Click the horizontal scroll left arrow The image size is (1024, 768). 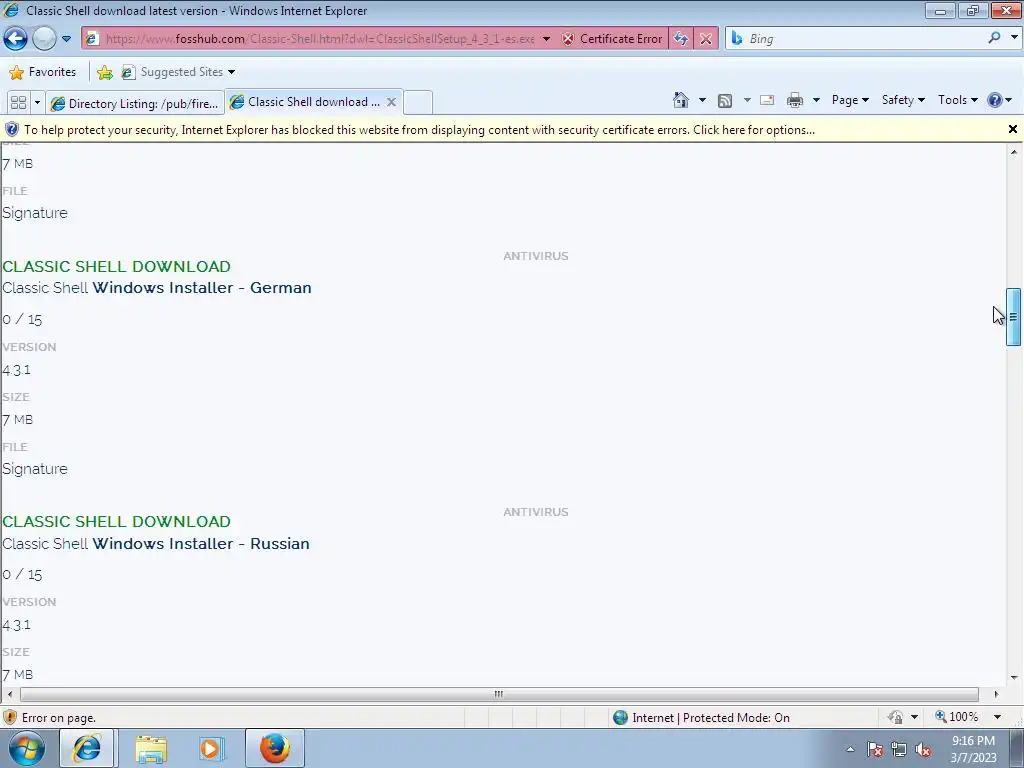point(9,694)
